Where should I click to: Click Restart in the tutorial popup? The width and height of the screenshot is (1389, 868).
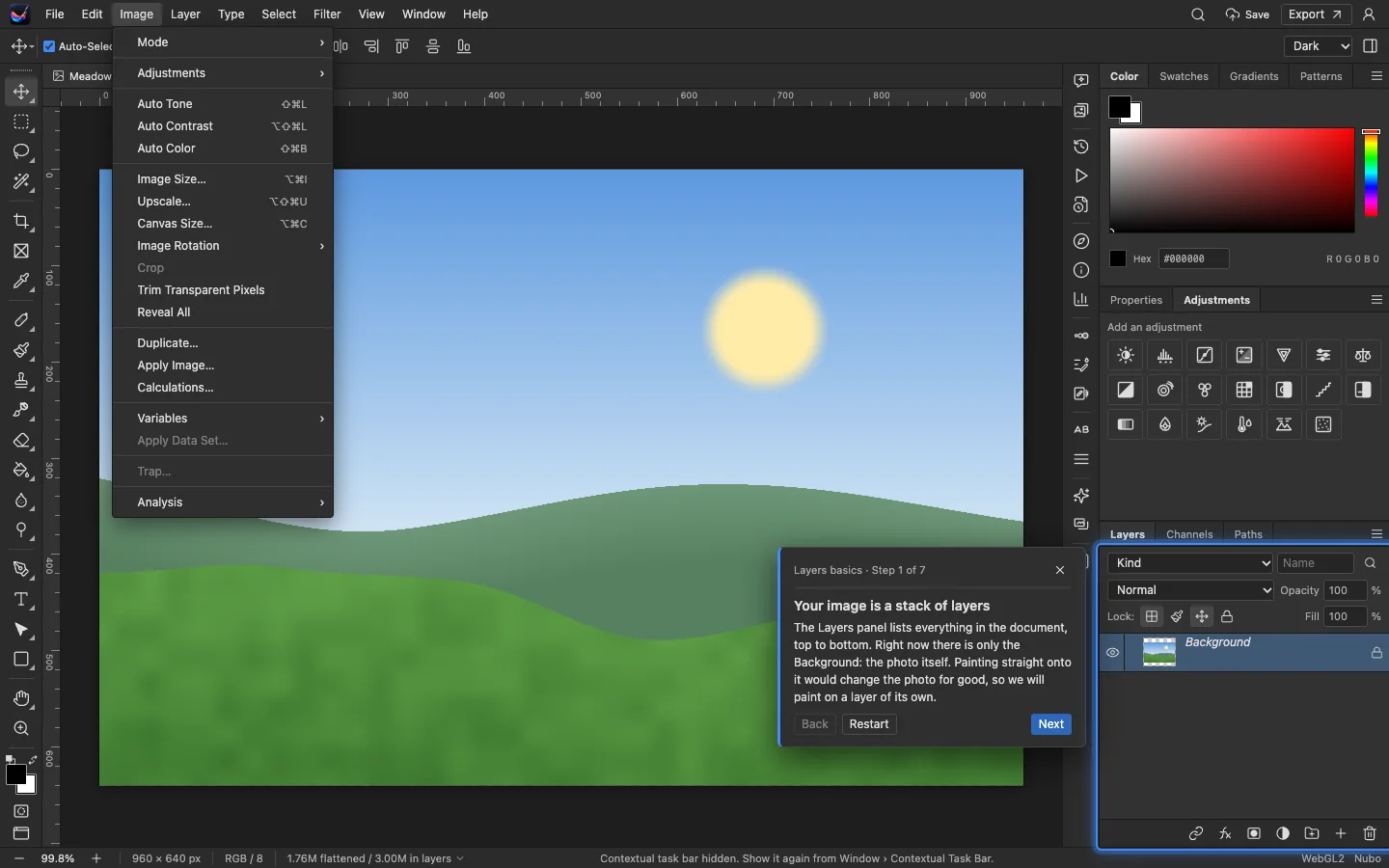click(869, 724)
